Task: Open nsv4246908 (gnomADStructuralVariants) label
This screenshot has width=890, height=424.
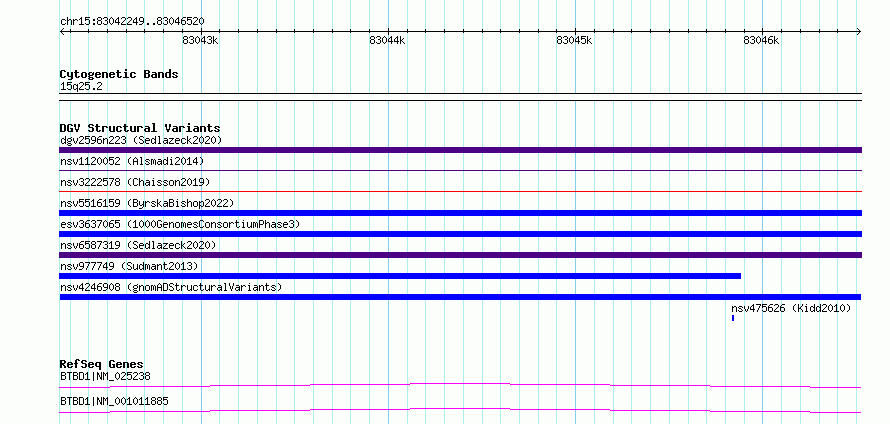Action: point(171,287)
